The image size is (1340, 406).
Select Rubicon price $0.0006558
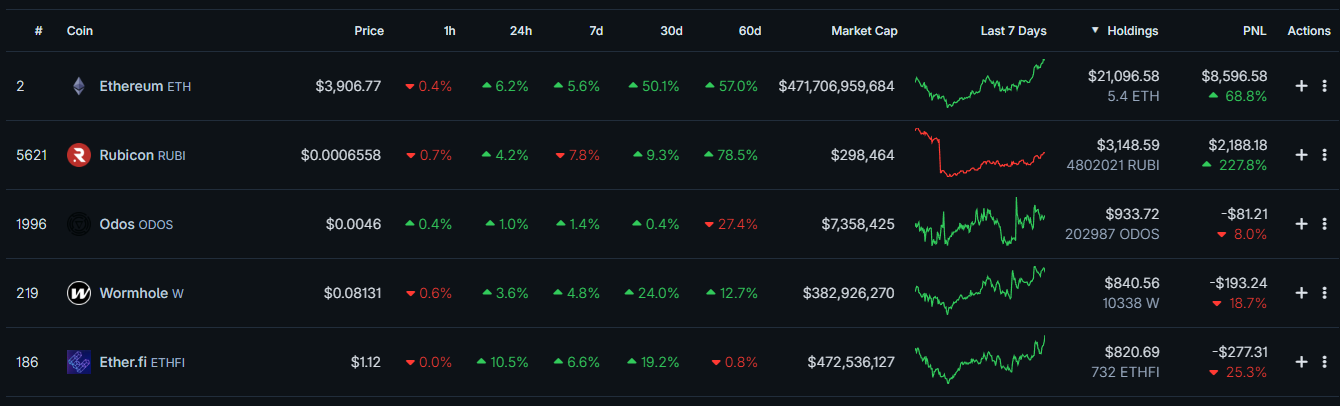[x=341, y=155]
